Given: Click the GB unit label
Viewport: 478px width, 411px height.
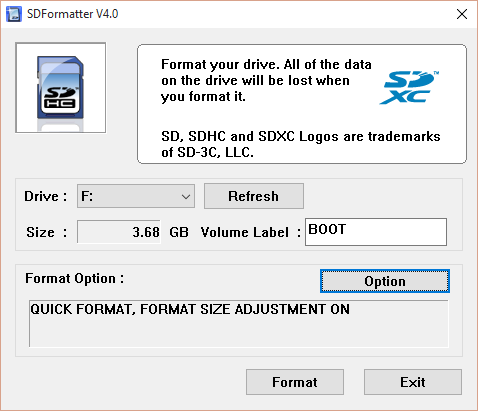Looking at the screenshot, I should pos(179,232).
